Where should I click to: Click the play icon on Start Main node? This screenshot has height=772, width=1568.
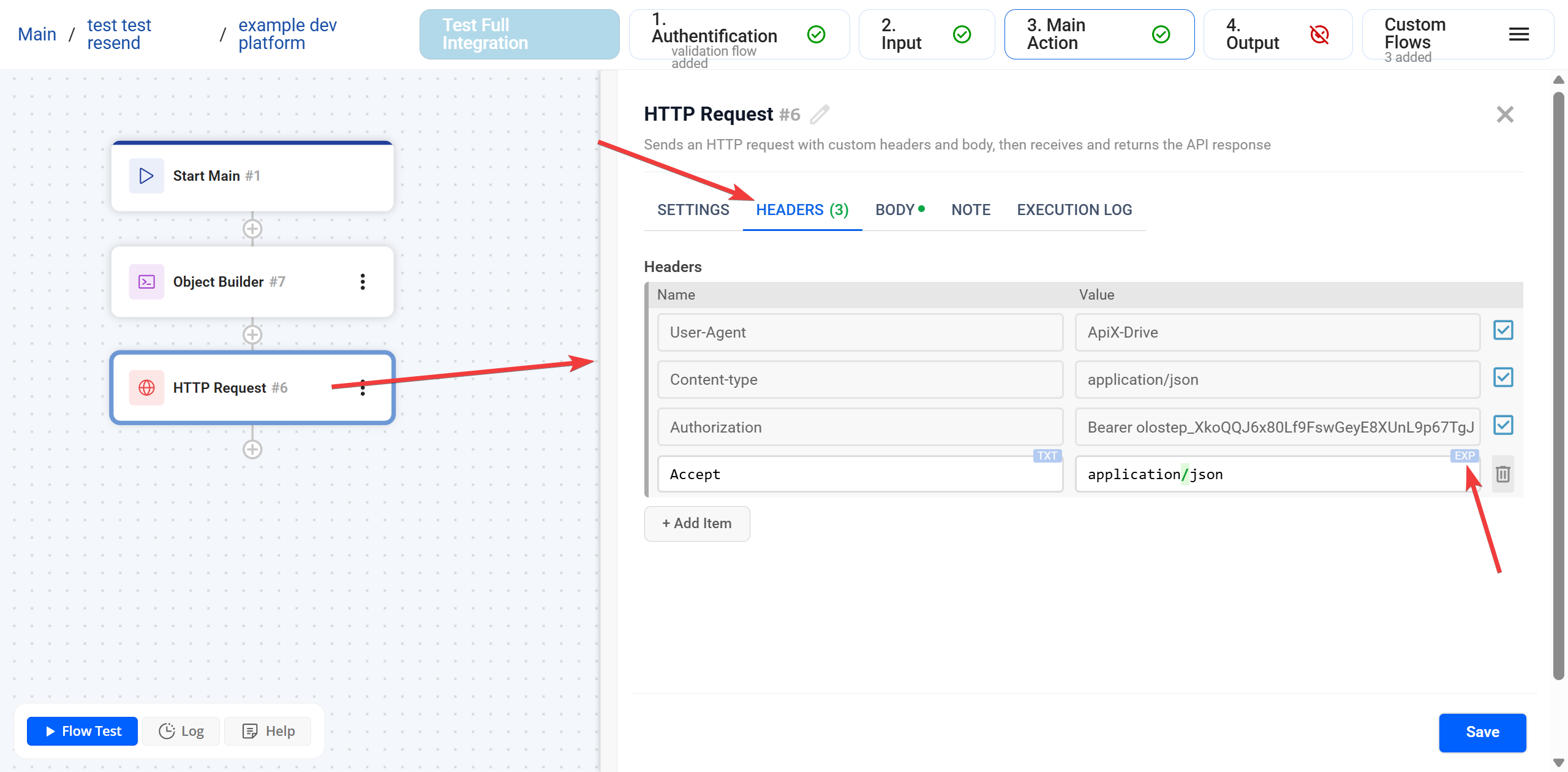pos(146,176)
